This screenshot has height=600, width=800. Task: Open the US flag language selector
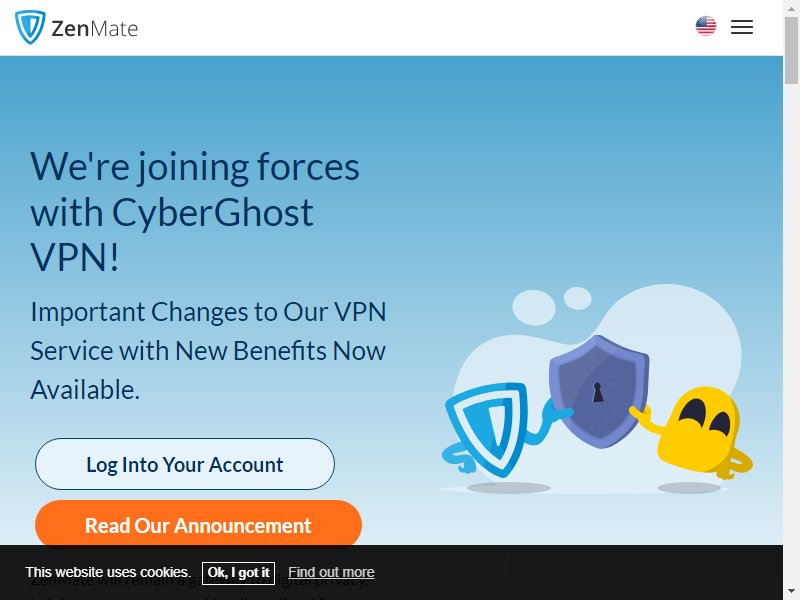(x=706, y=26)
